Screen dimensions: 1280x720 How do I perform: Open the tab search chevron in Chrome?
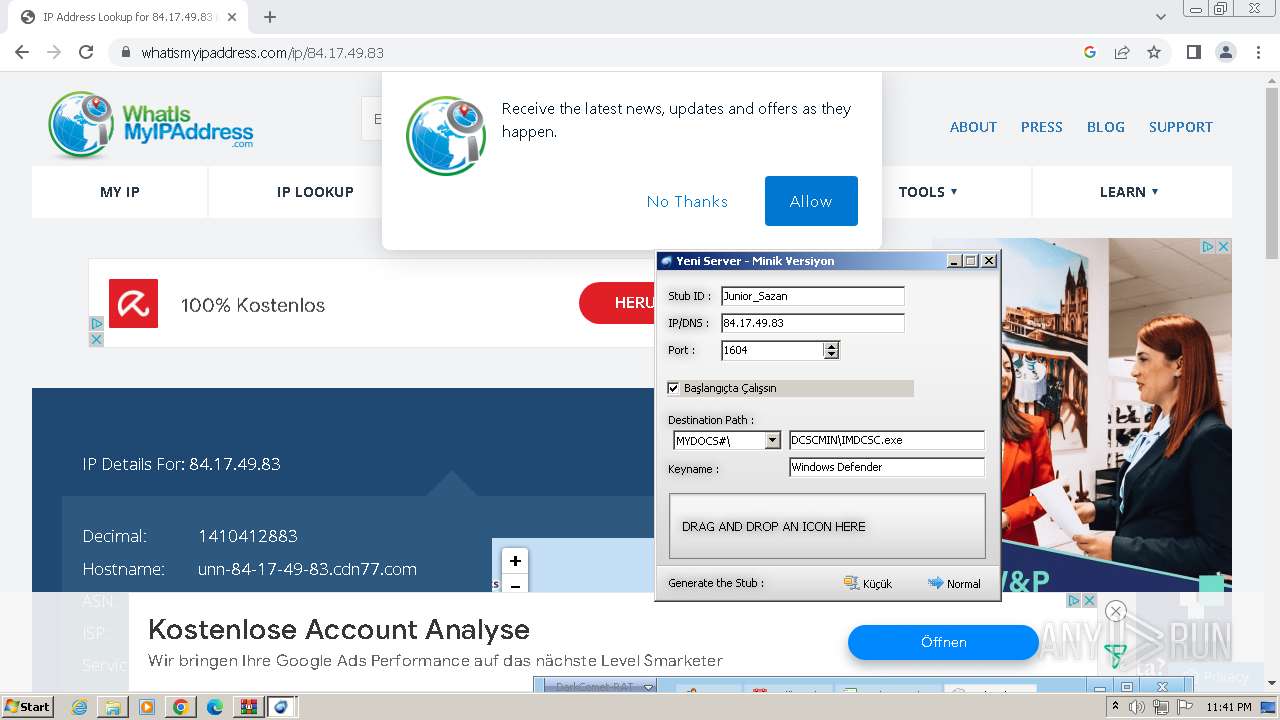point(1161,17)
